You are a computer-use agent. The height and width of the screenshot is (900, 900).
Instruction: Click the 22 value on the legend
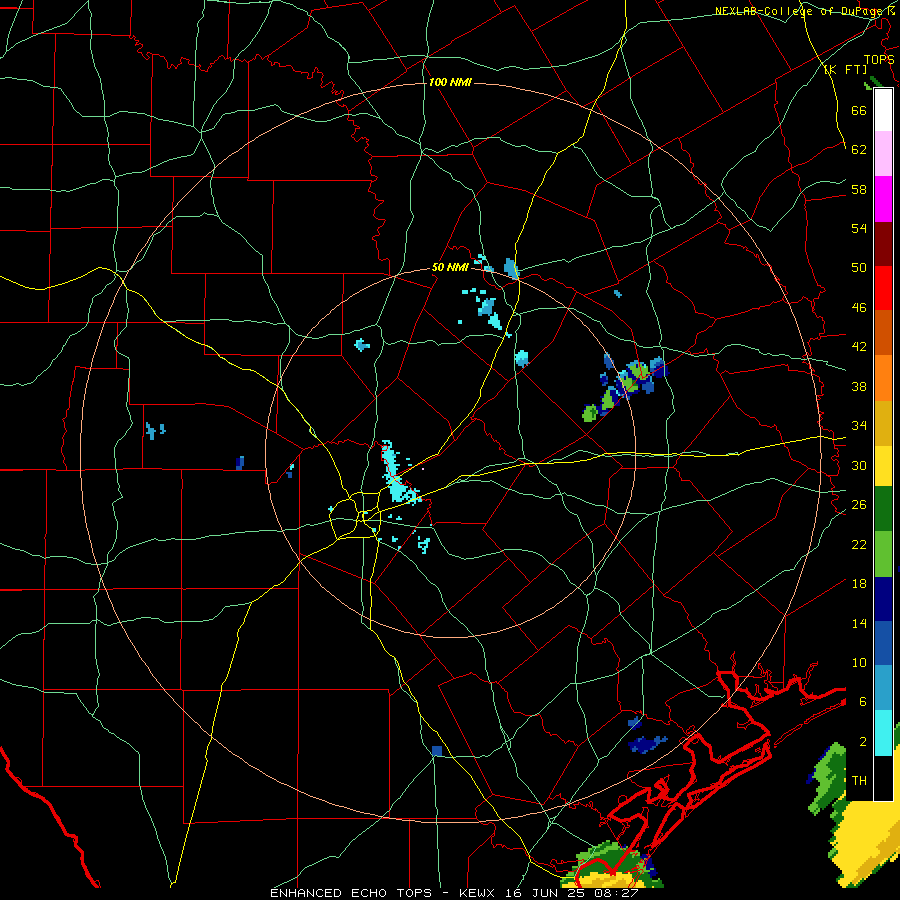(x=859, y=544)
